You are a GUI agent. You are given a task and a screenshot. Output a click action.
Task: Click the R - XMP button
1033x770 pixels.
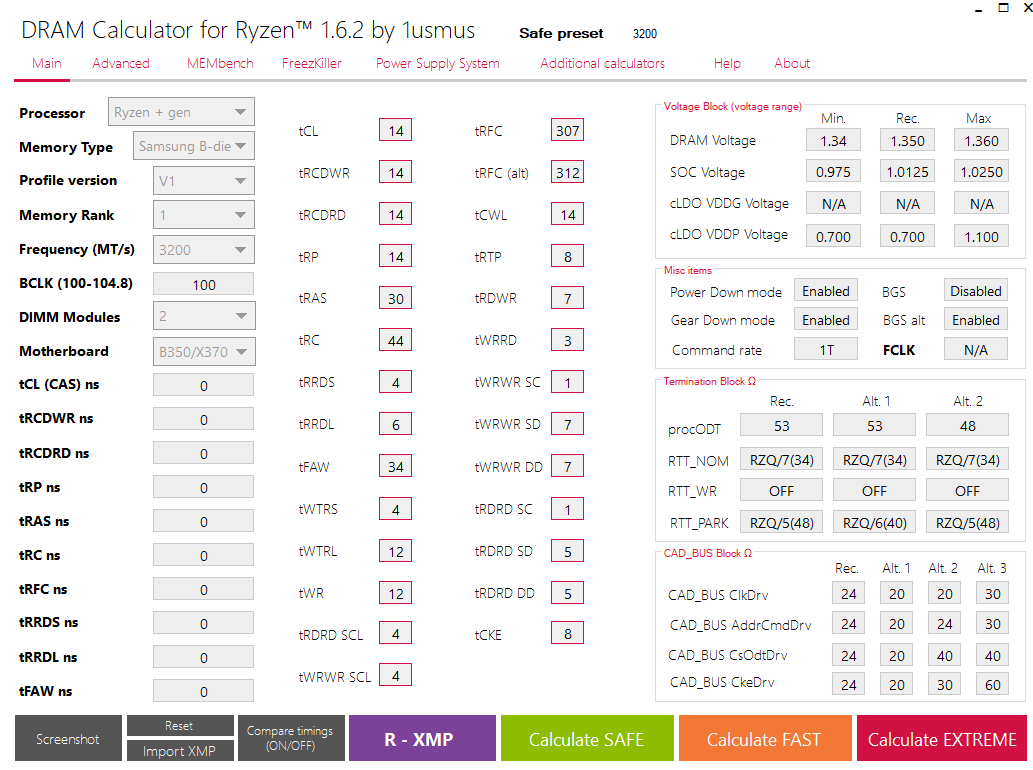click(422, 738)
